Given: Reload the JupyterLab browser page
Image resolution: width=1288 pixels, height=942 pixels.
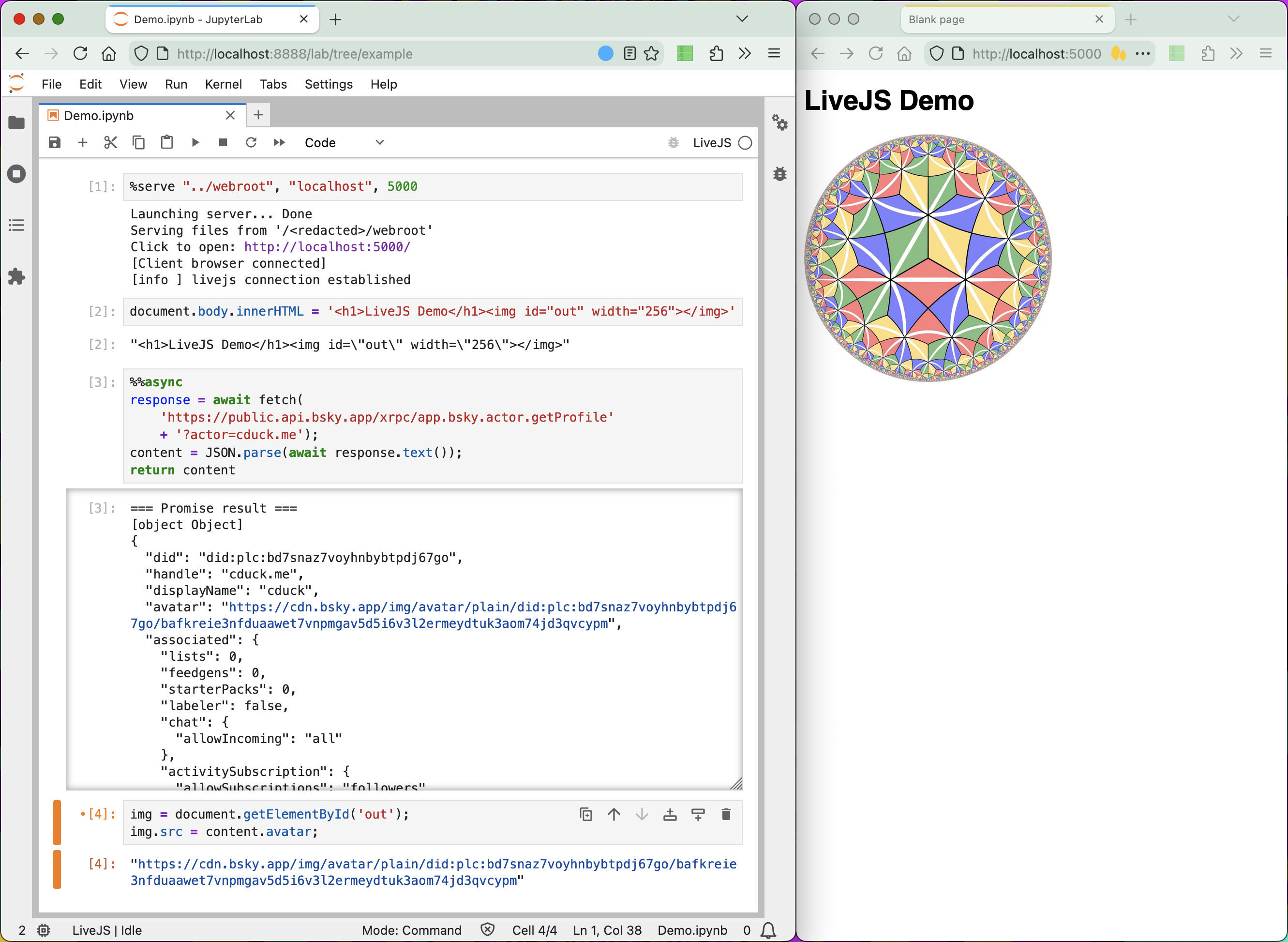Looking at the screenshot, I should 80,54.
